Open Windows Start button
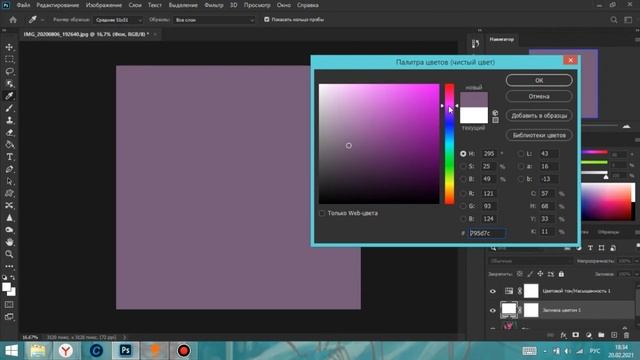This screenshot has height=360, width=640. 11,351
